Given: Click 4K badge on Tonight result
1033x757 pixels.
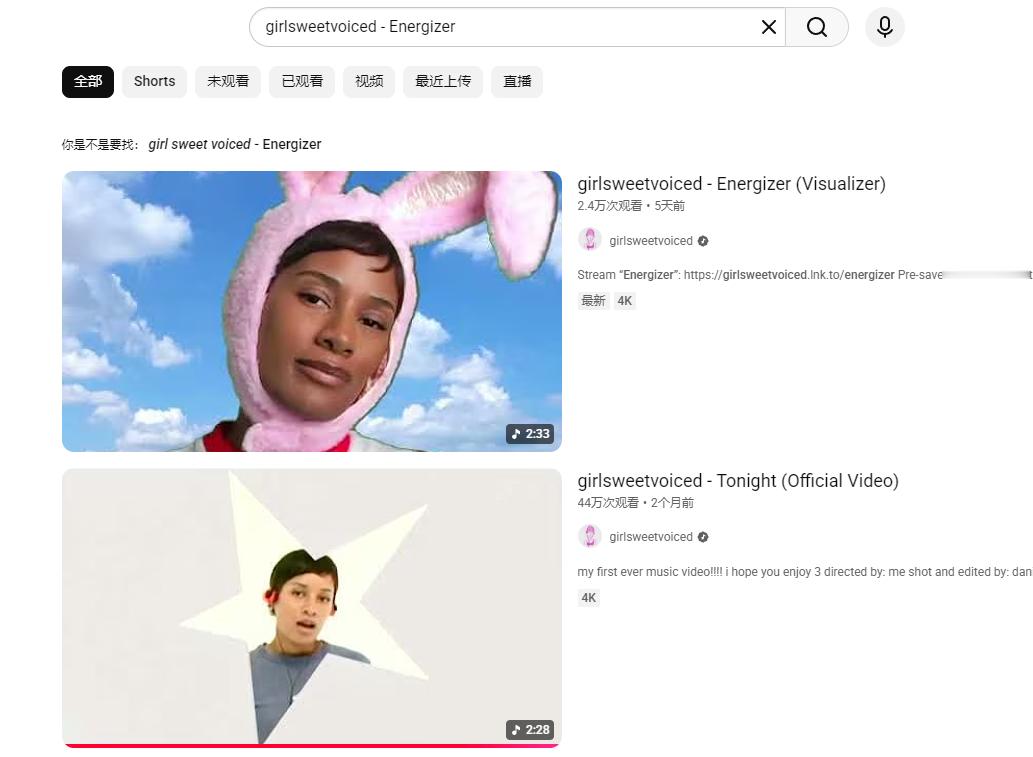Looking at the screenshot, I should click(588, 598).
